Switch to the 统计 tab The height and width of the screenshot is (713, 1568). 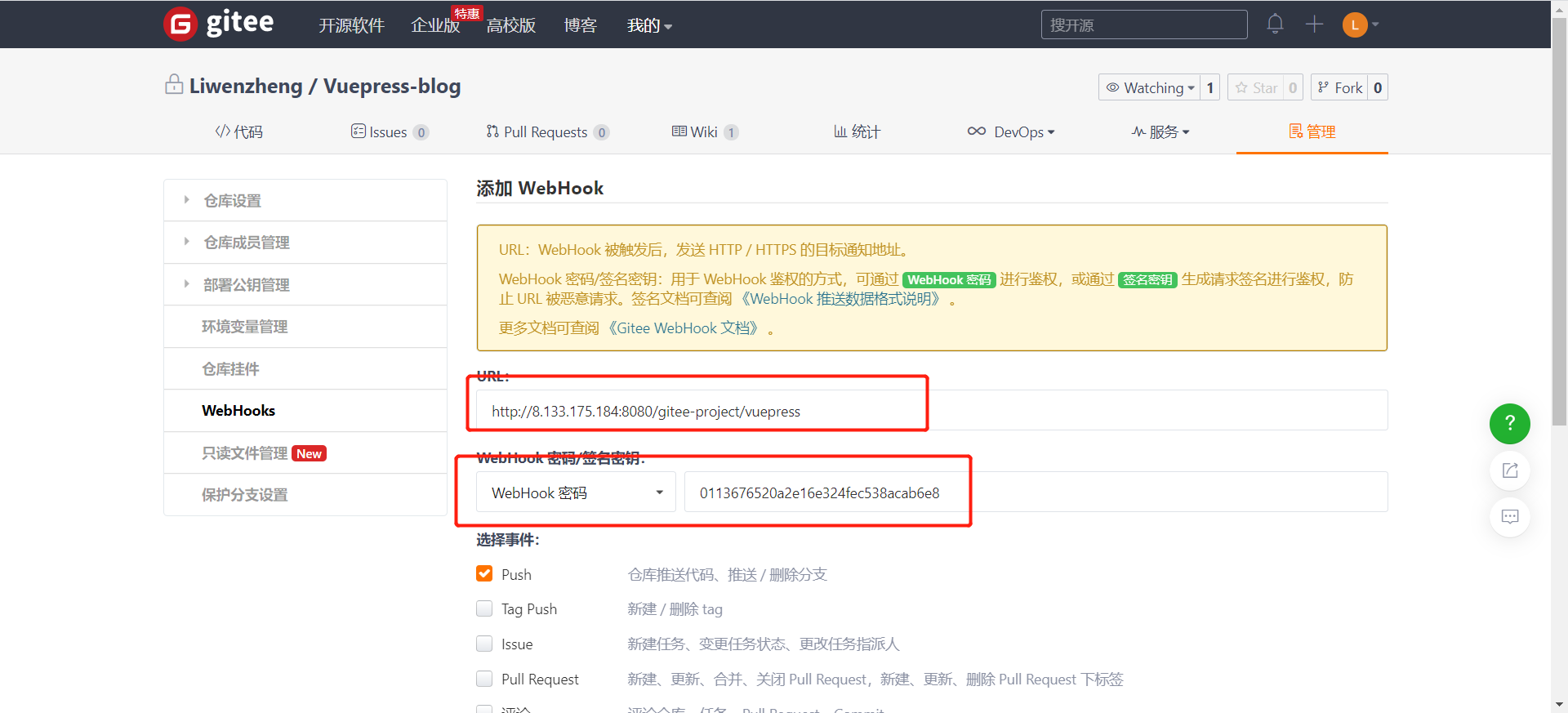(857, 131)
